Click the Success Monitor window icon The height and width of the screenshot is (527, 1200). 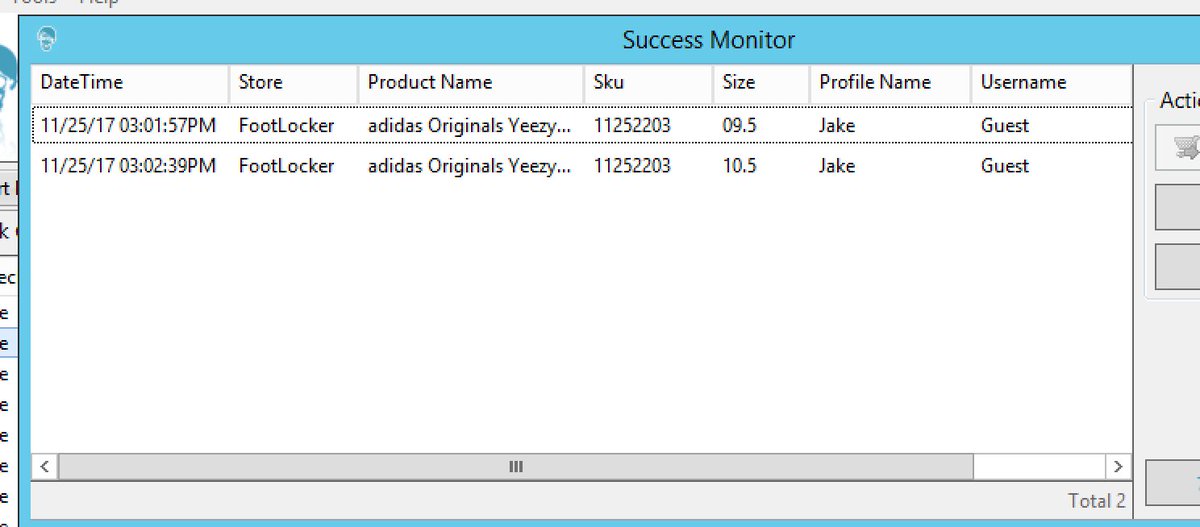(46, 40)
